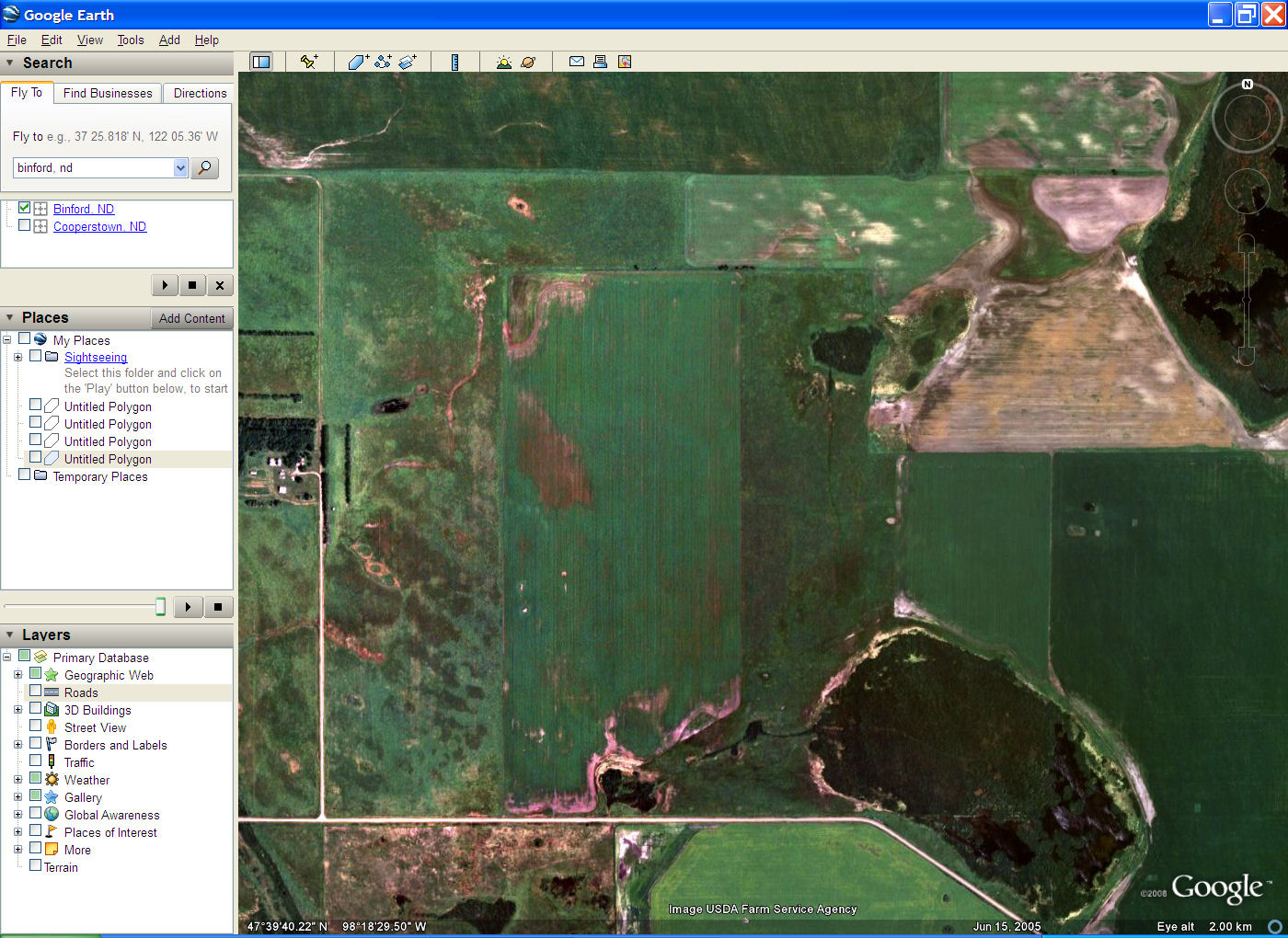The height and width of the screenshot is (938, 1288).
Task: Click the Roads layer icon
Action: 52,692
